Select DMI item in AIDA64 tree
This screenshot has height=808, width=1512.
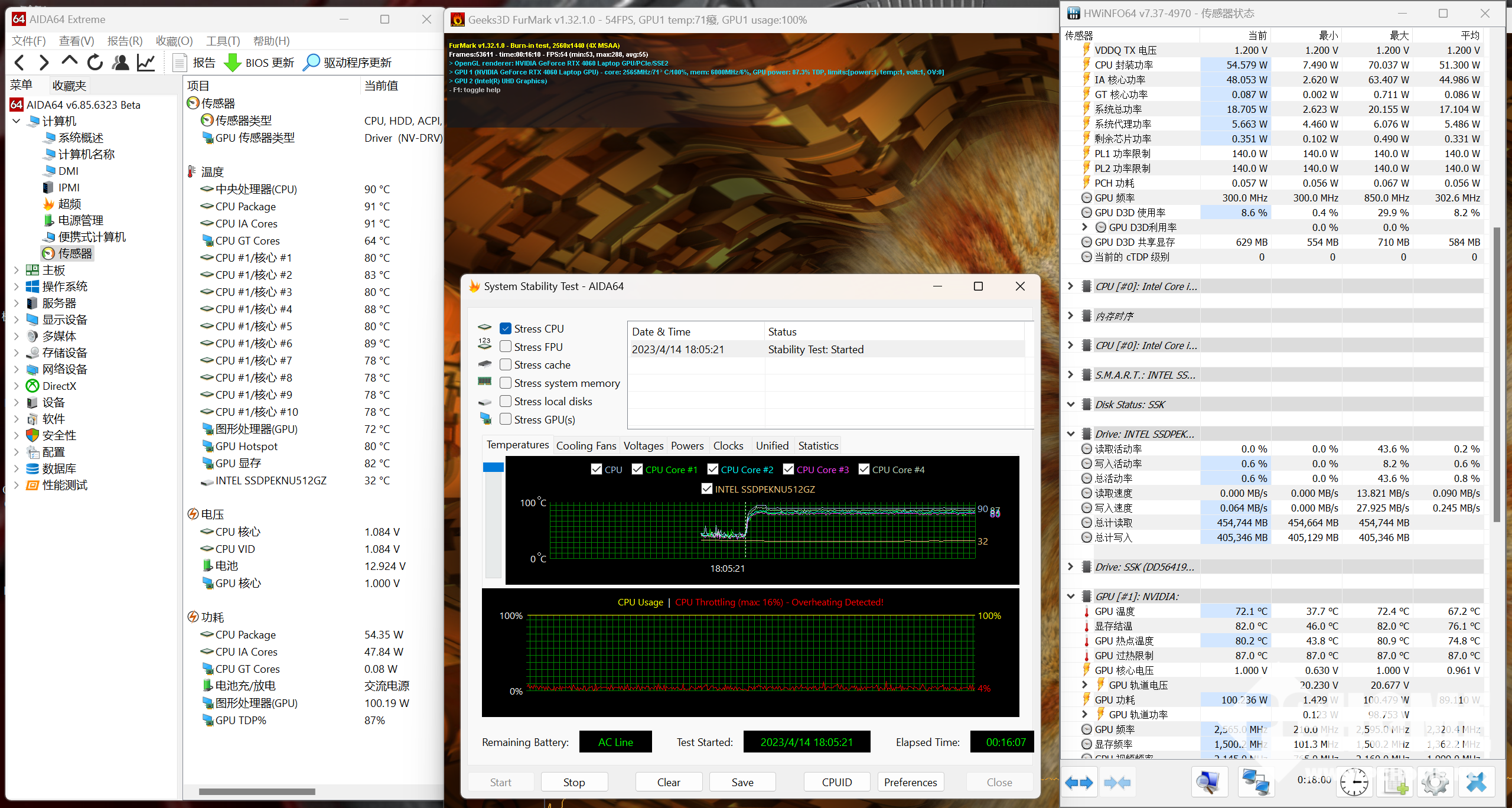(x=61, y=171)
